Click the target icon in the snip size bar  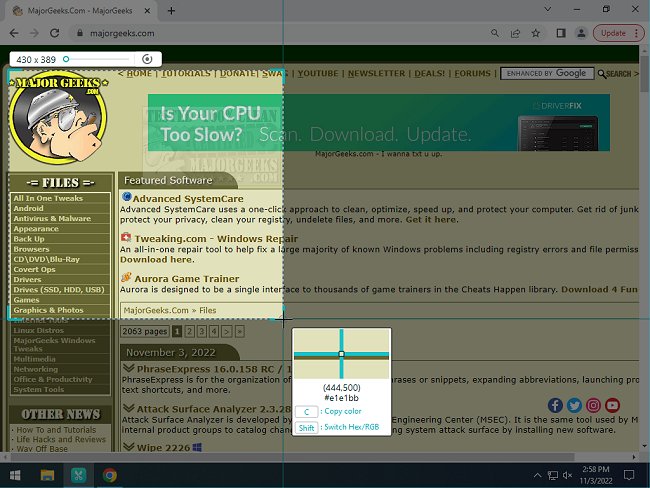[147, 59]
